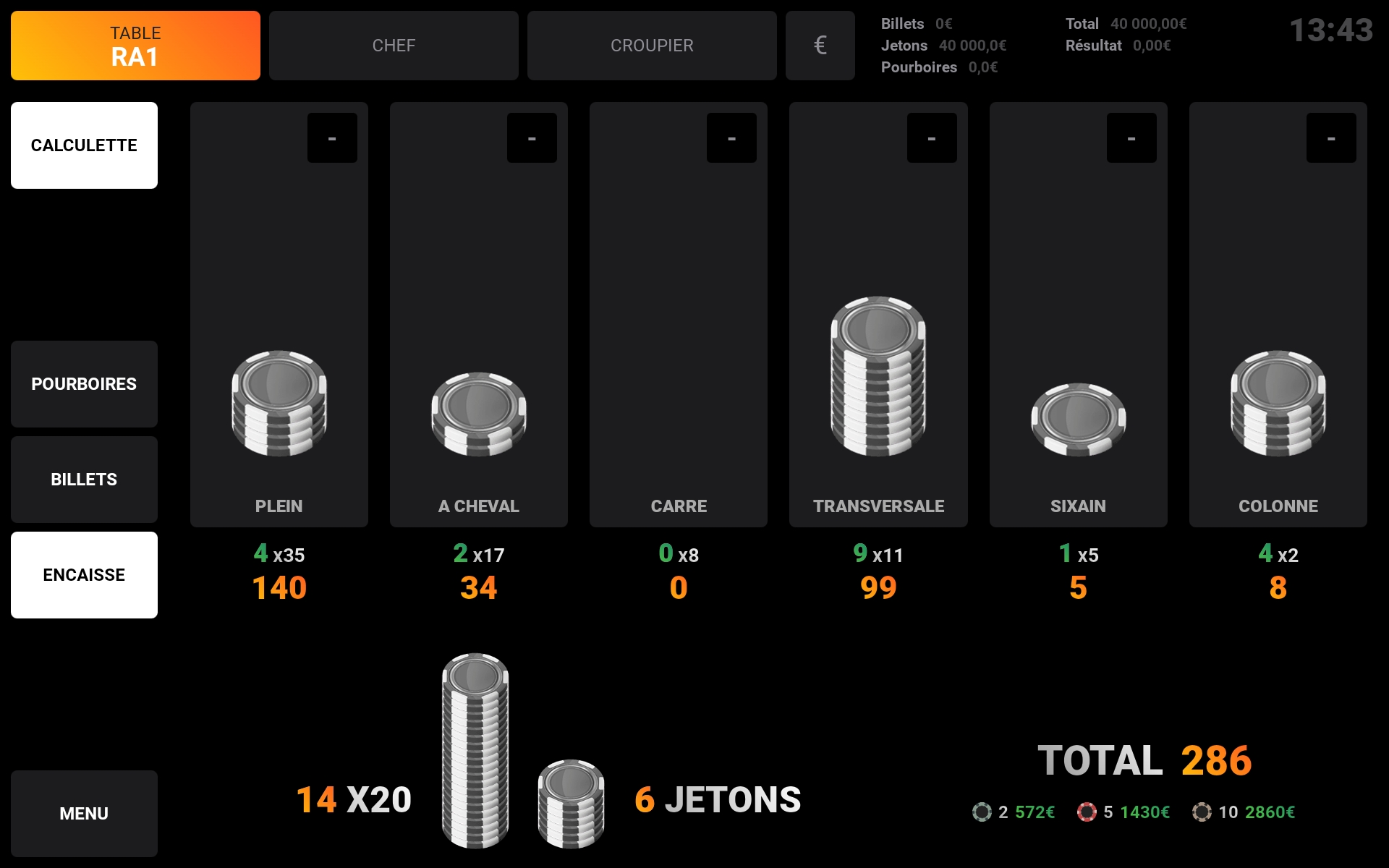The image size is (1389, 868).
Task: Open the Pourboires section
Action: tap(84, 384)
